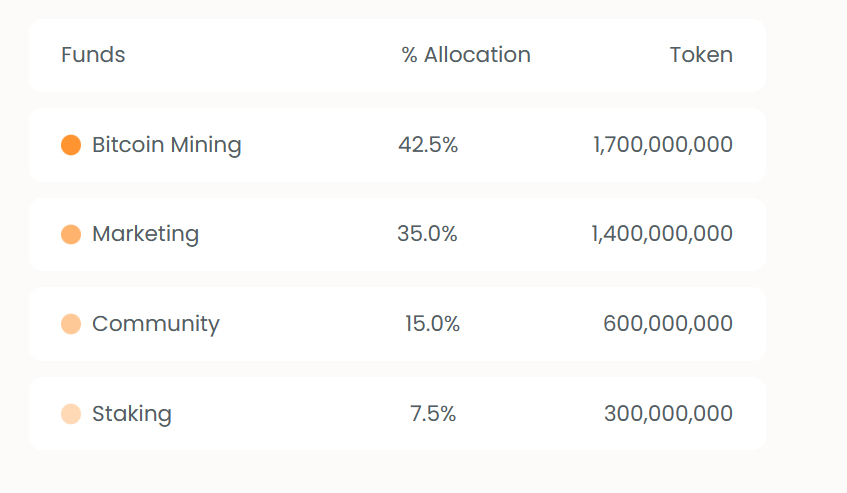Click the 600,000,000 token amount
The width and height of the screenshot is (847, 493).
(x=668, y=323)
